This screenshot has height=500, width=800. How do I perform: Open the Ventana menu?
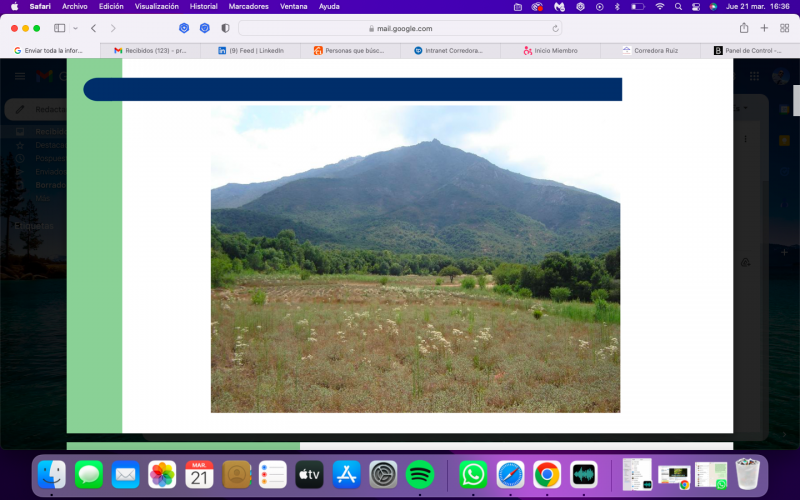coord(293,7)
